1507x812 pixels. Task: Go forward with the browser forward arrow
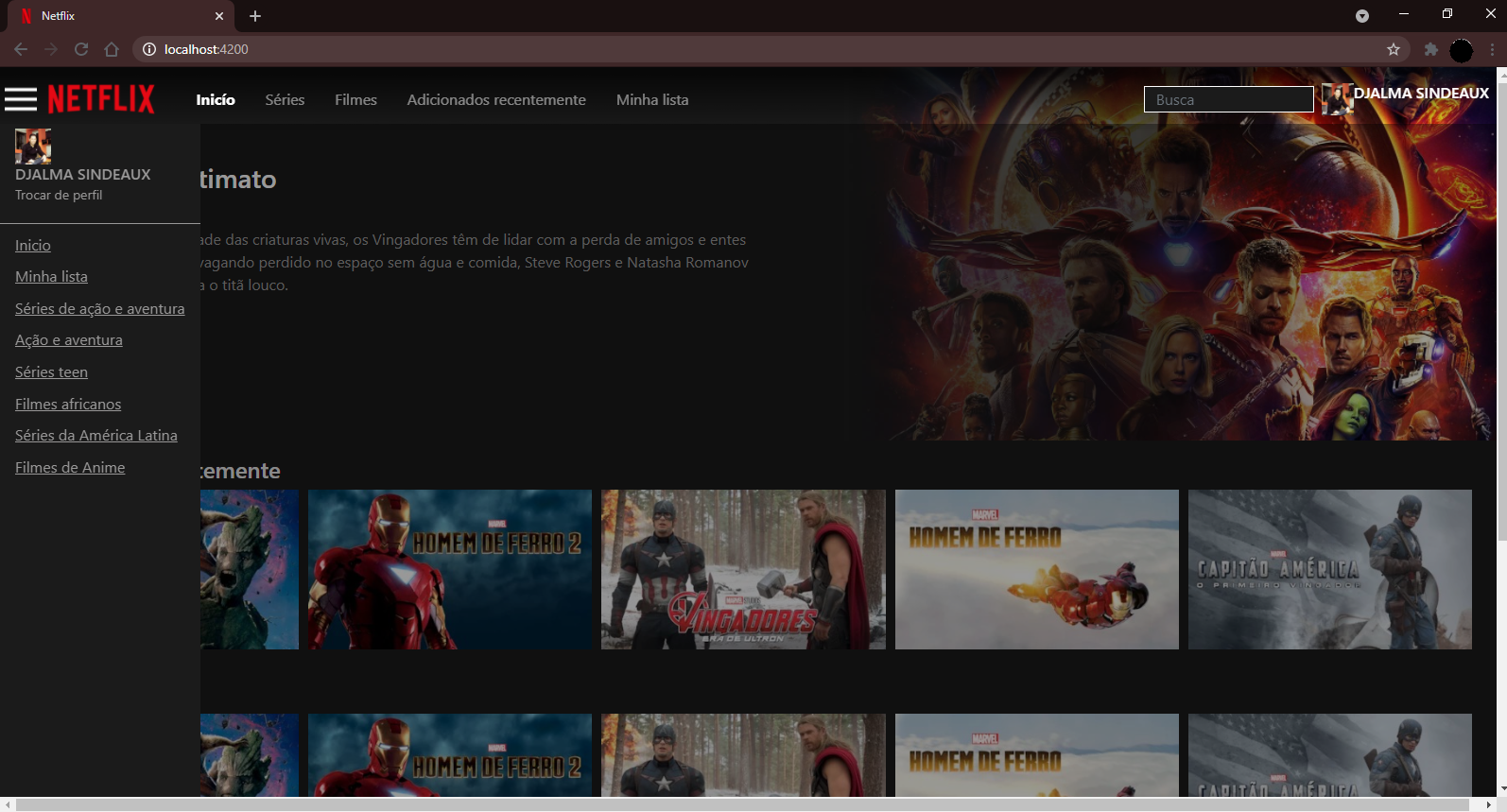(51, 49)
